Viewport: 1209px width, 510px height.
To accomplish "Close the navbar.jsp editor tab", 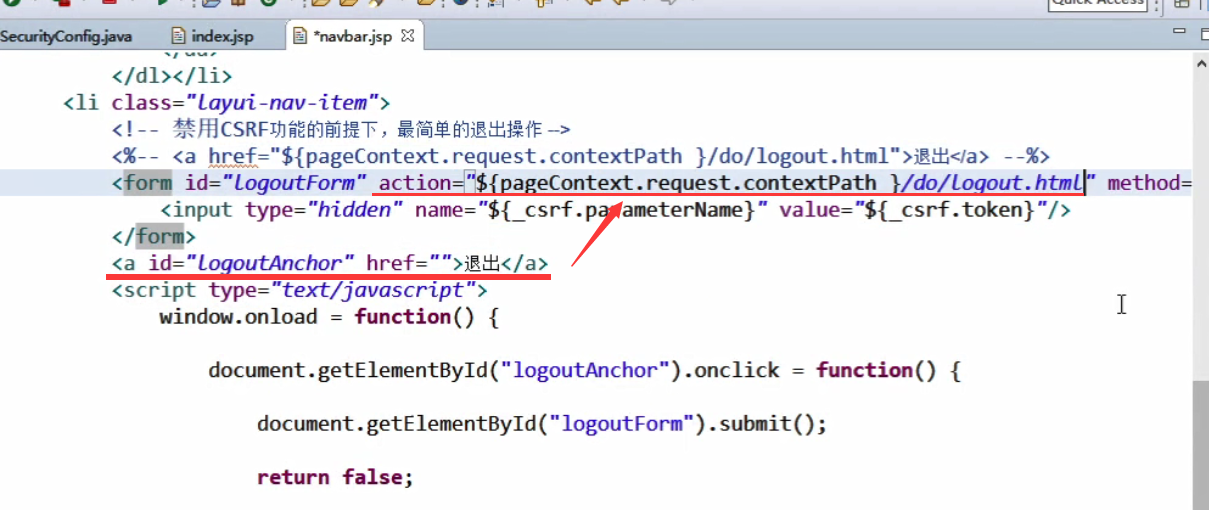I will [407, 36].
